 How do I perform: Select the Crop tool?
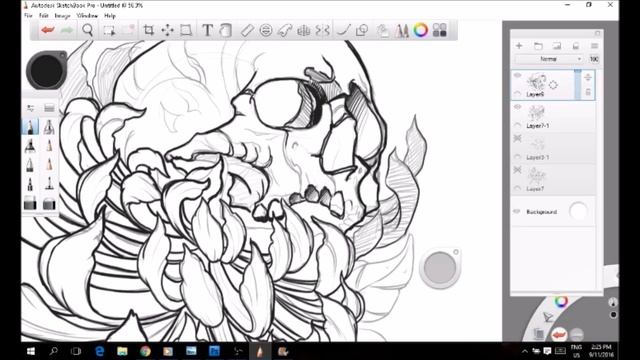pos(149,30)
